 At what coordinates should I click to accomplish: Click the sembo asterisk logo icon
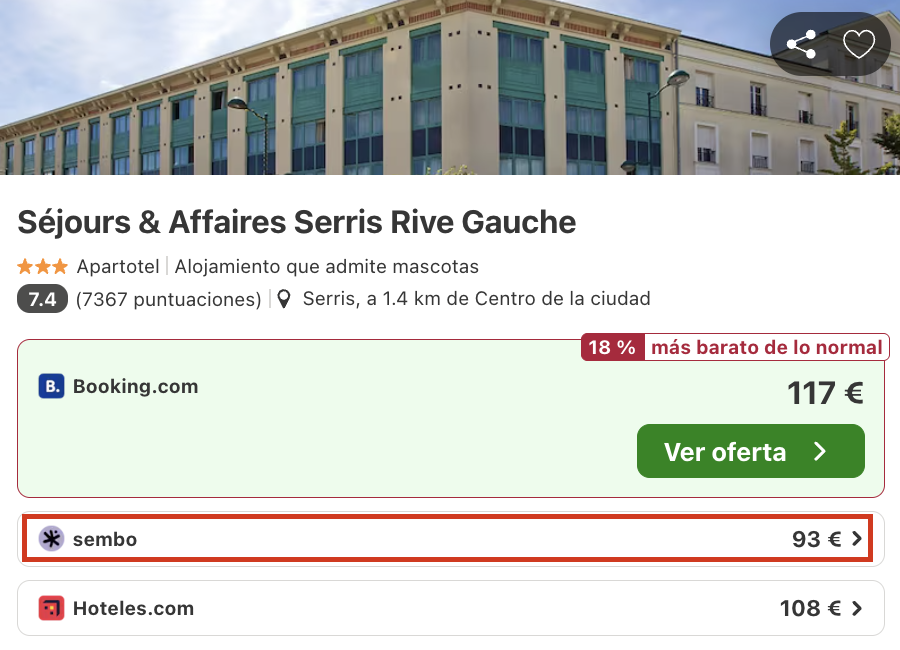51,539
